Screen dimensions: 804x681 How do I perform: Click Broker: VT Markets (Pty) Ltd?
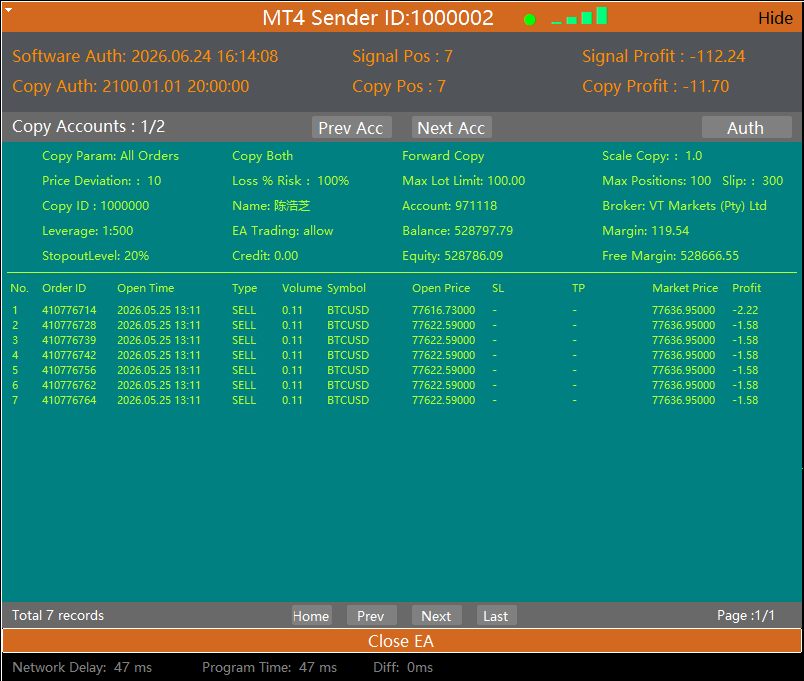tap(684, 206)
